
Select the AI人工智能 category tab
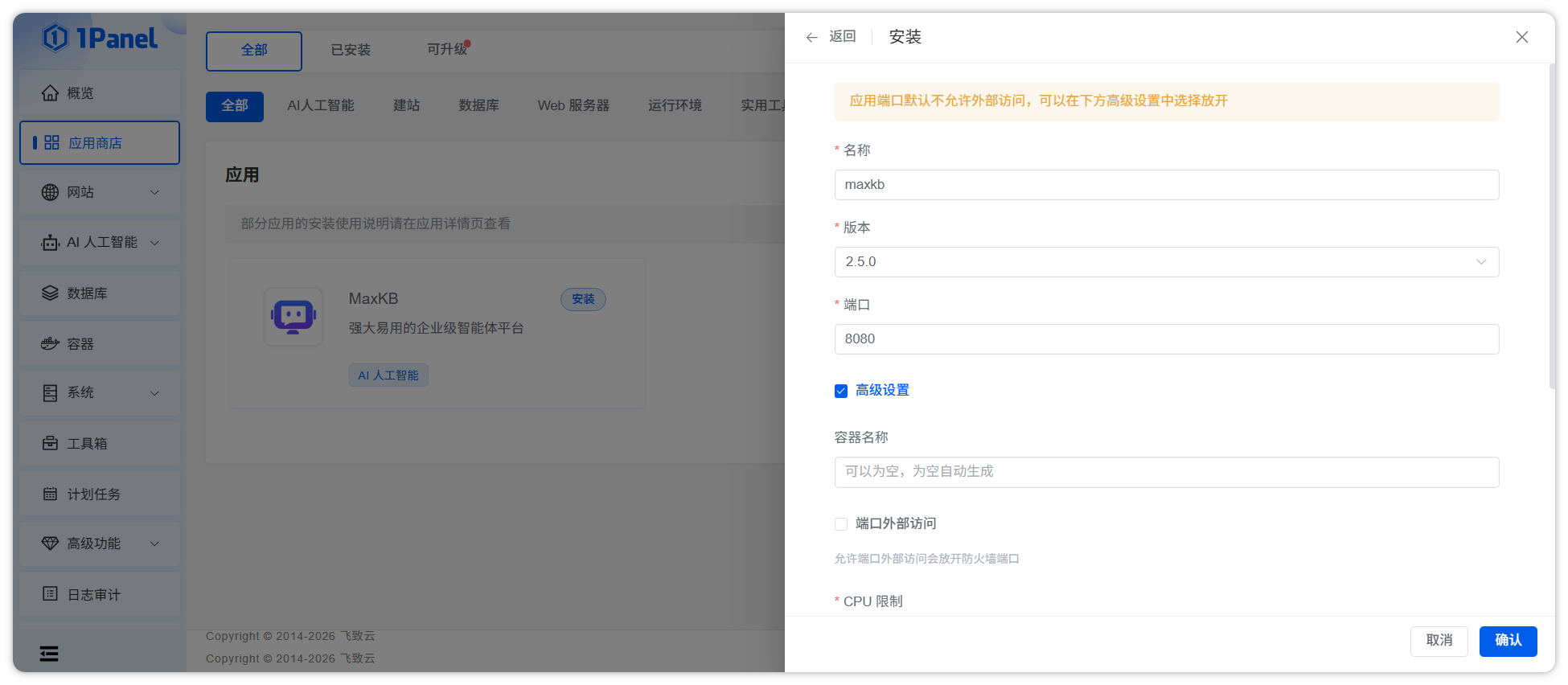320,106
